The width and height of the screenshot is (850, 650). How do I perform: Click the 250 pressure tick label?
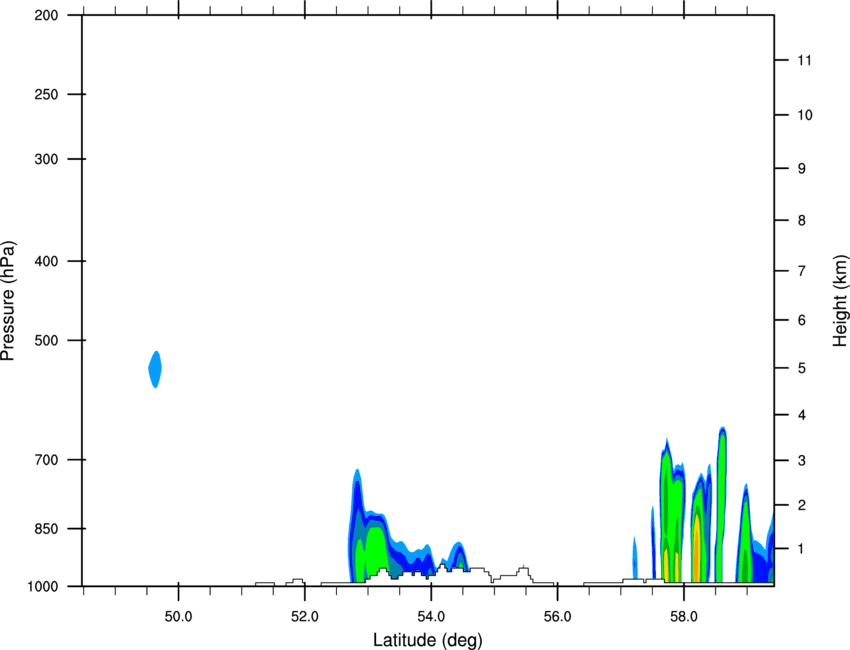(46, 94)
